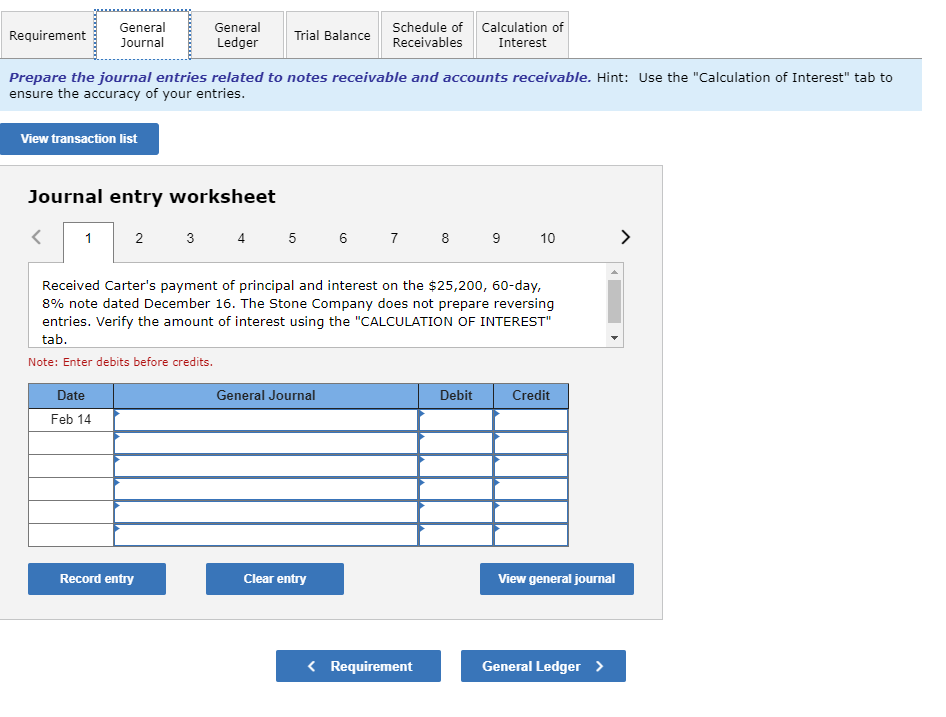Open account dropdown in Feb 14 row
This screenshot has width=946, height=717.
coord(266,420)
